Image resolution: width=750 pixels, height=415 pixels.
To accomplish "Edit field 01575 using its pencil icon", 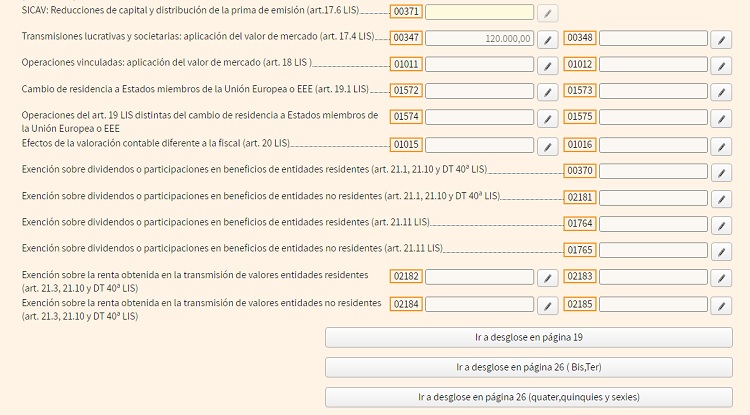I will (x=721, y=118).
